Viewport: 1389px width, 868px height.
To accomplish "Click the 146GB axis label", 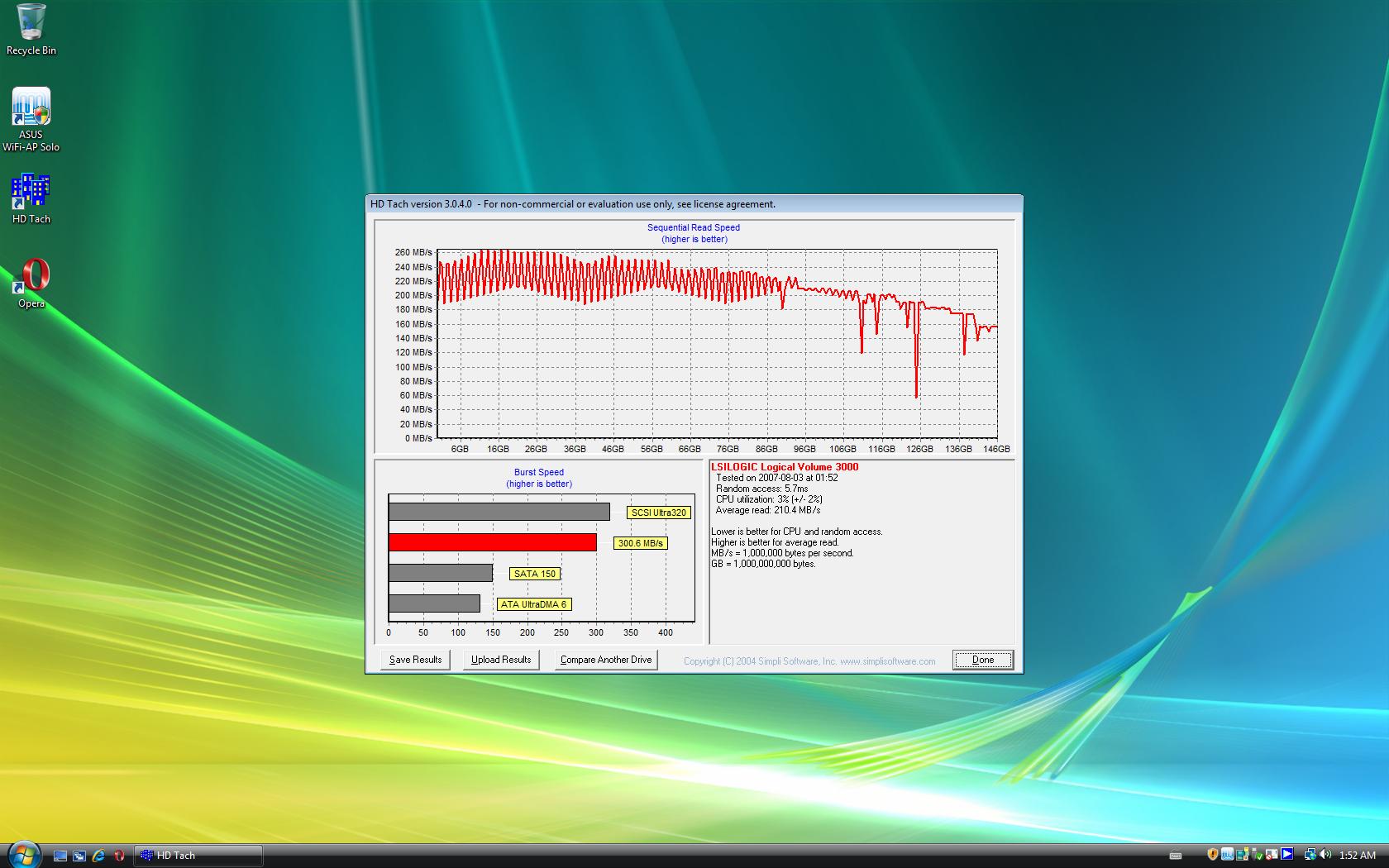I will (x=996, y=449).
